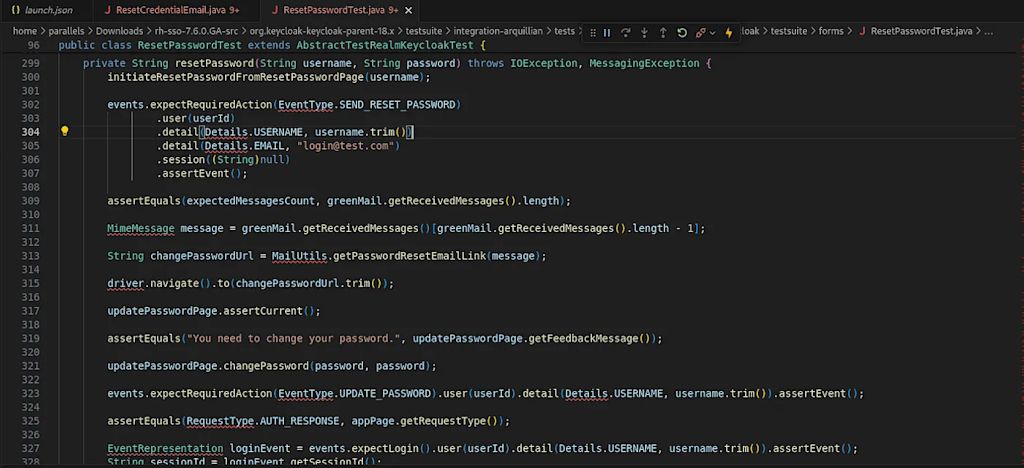Click 'changePassword' method on line 321
The width and height of the screenshot is (1024, 468).
[266, 366]
